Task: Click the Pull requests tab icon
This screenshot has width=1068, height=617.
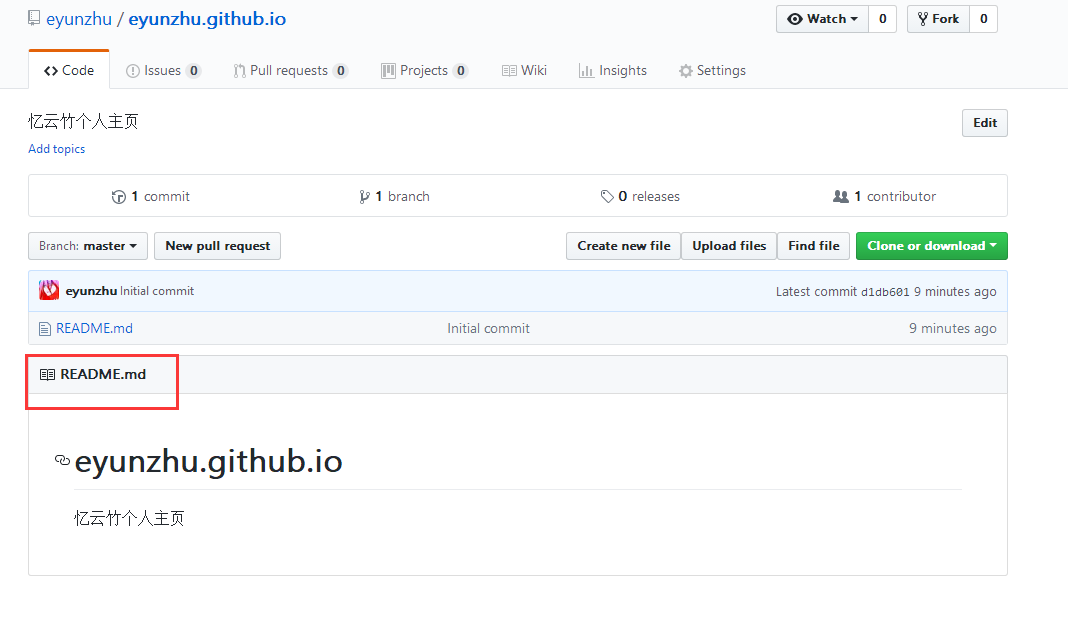Action: [239, 71]
